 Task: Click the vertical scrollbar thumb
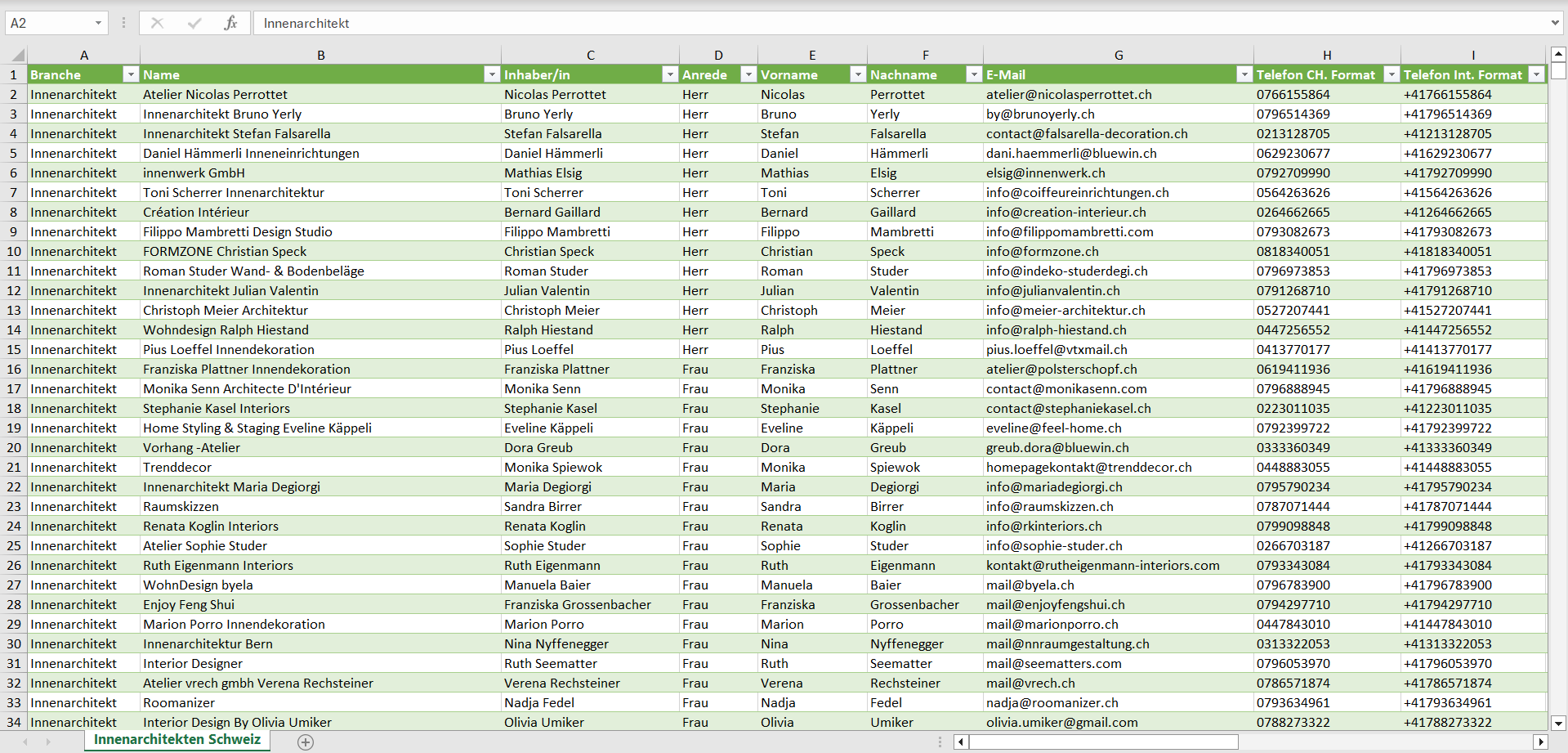click(1558, 70)
